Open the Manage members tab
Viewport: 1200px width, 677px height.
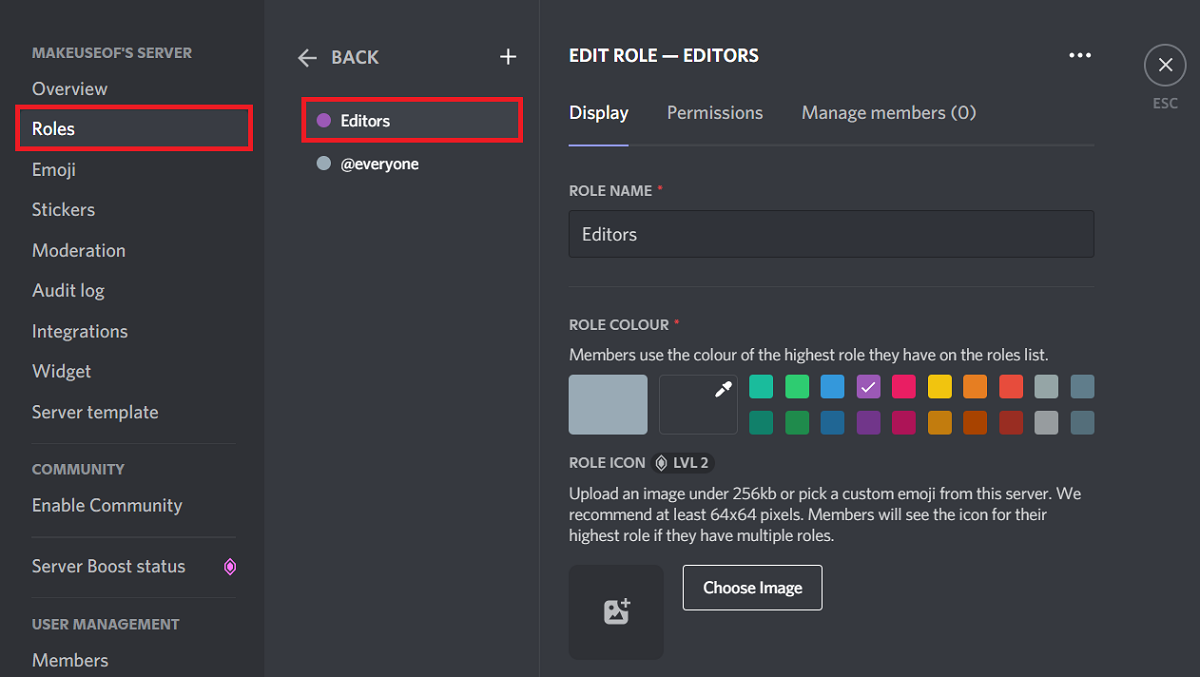pos(888,113)
